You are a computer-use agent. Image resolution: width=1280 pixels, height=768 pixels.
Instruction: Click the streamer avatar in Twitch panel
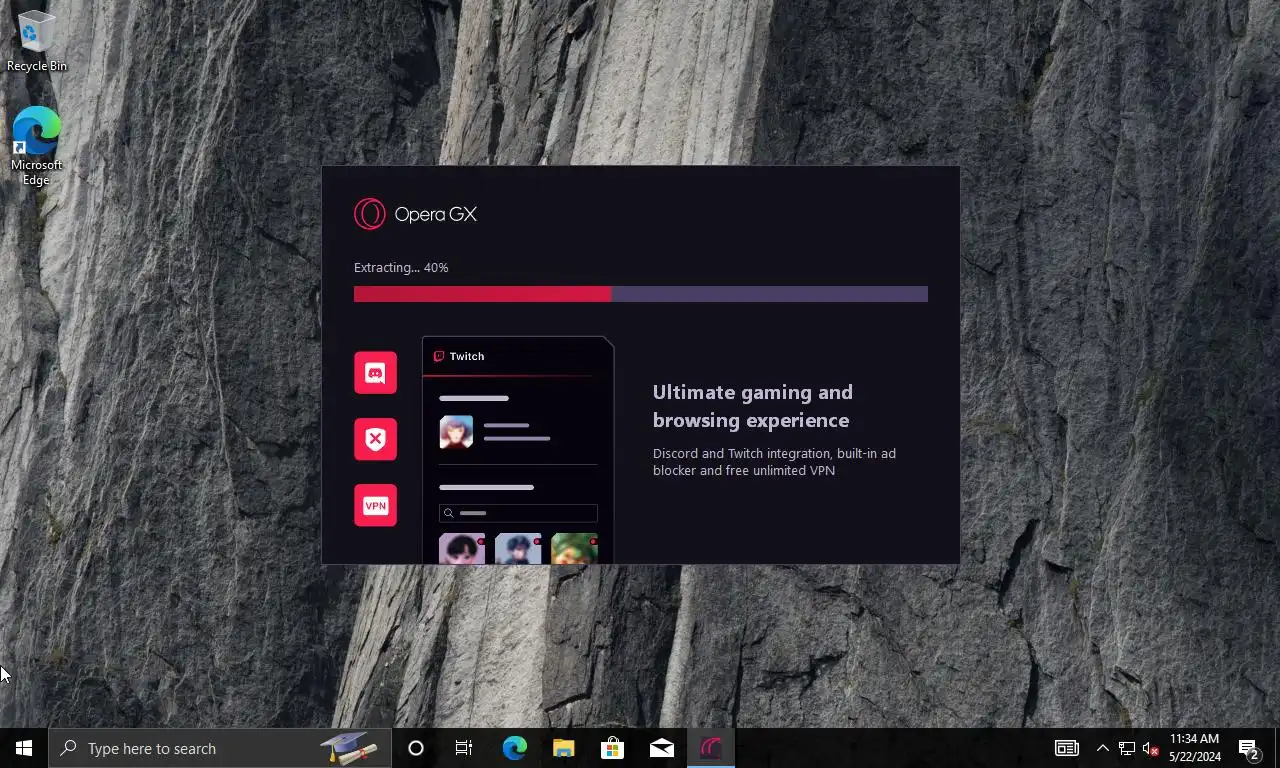click(x=456, y=432)
